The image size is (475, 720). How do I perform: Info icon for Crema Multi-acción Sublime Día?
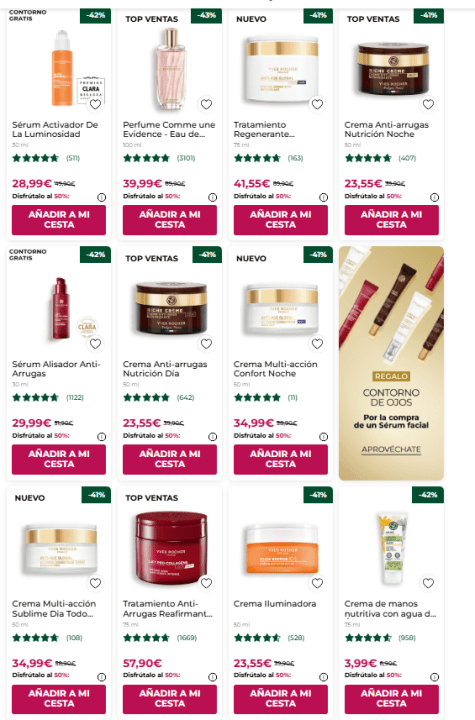(x=102, y=677)
